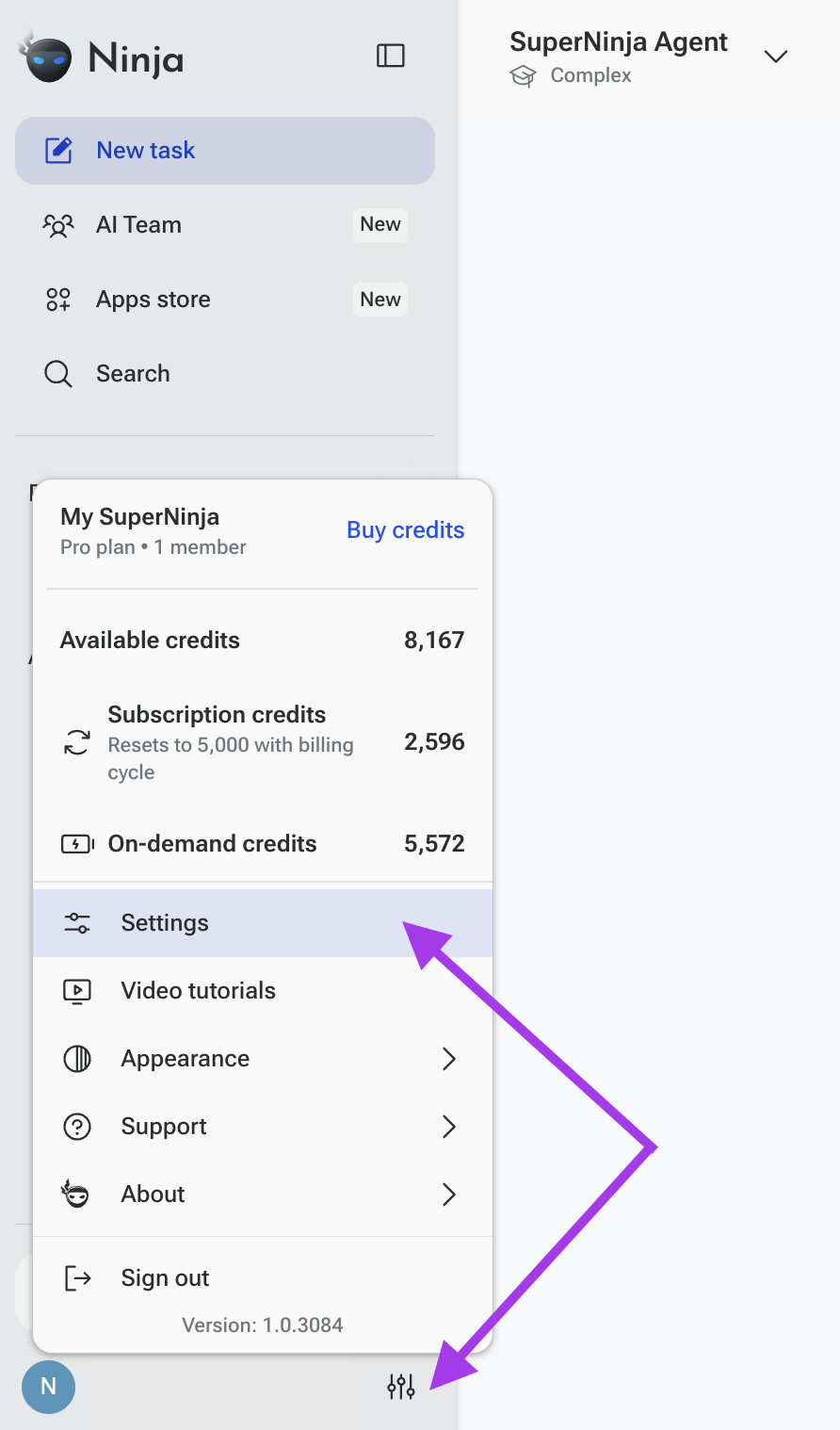Click the N user avatar
The image size is (840, 1430).
48,1387
